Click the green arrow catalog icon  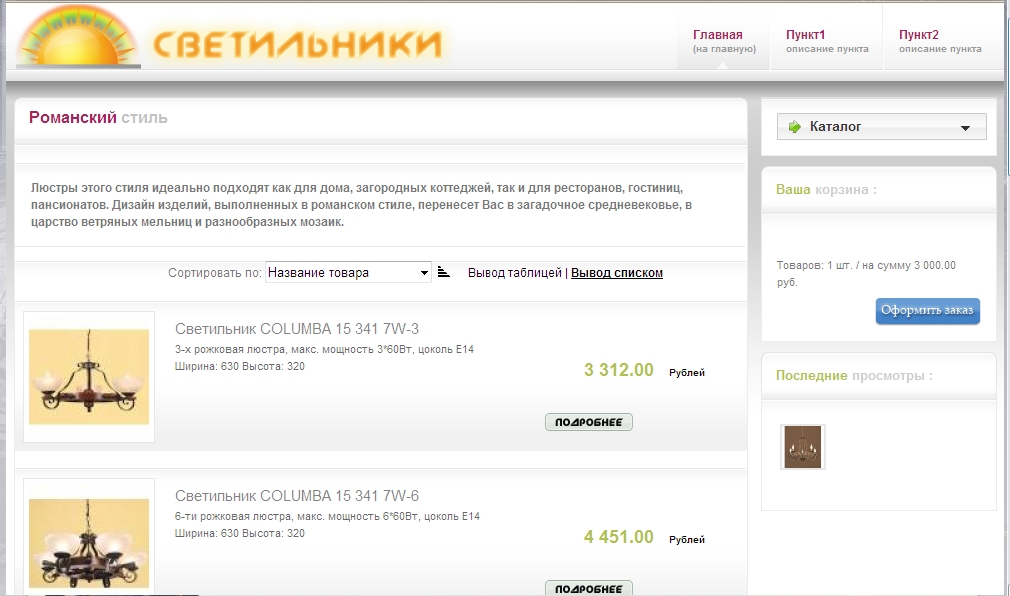pyautogui.click(x=795, y=126)
